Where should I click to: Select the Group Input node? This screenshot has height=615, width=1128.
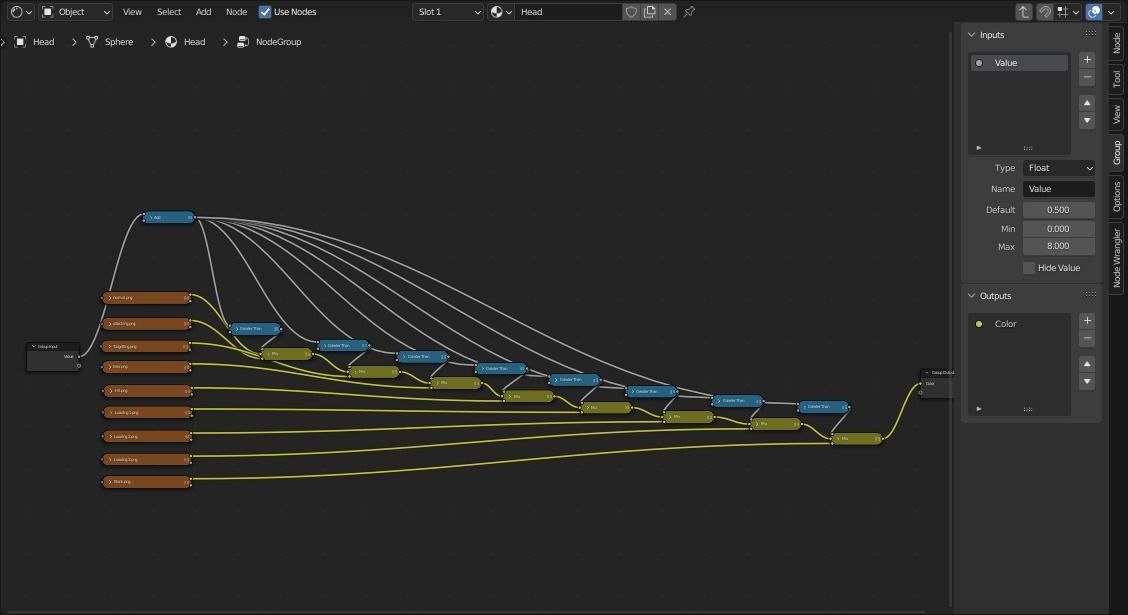pyautogui.click(x=53, y=357)
